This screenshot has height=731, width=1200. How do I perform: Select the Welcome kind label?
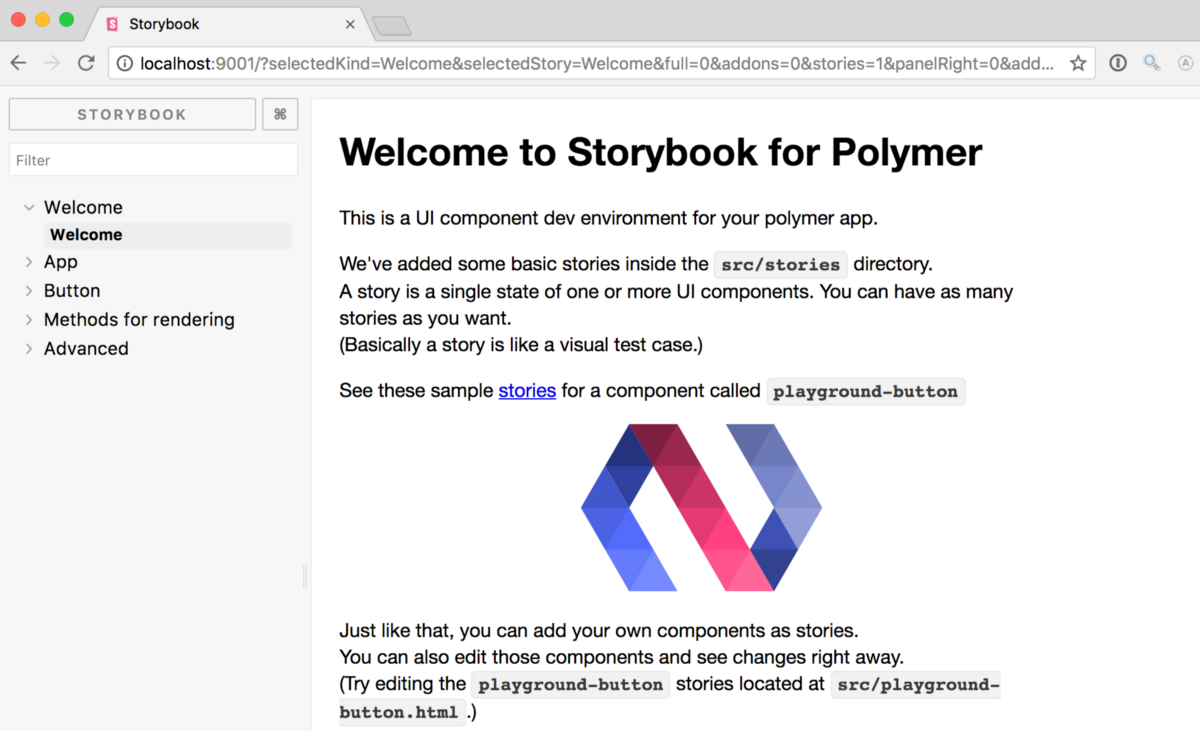83,207
